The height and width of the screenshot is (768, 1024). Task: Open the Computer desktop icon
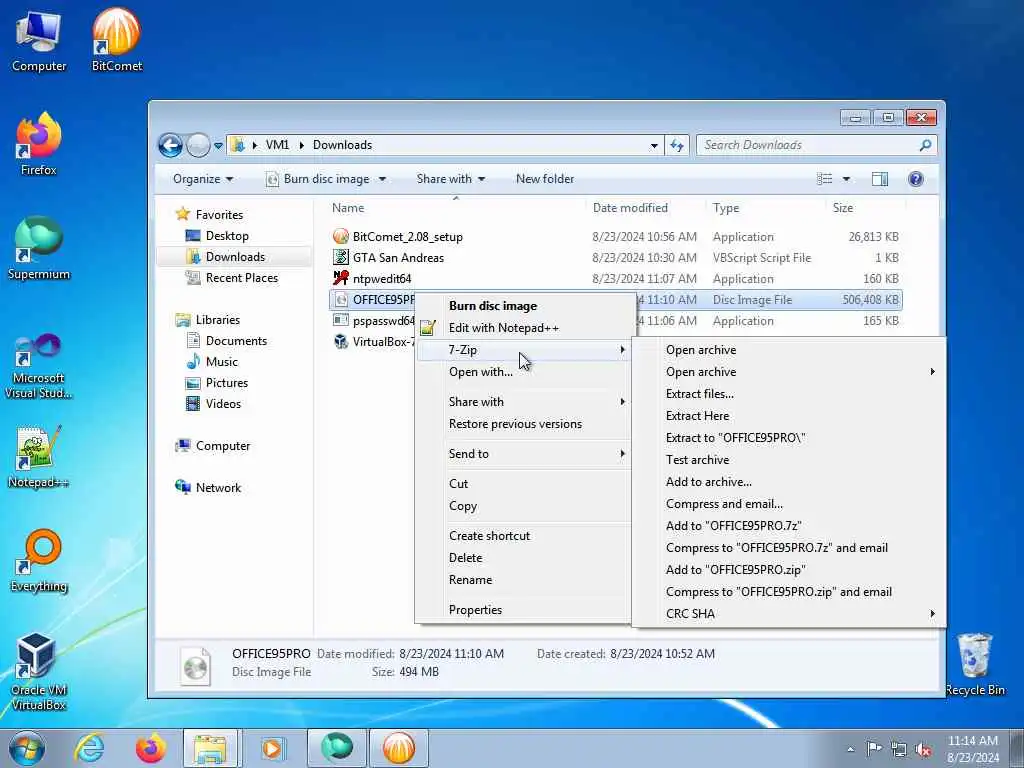(x=39, y=42)
